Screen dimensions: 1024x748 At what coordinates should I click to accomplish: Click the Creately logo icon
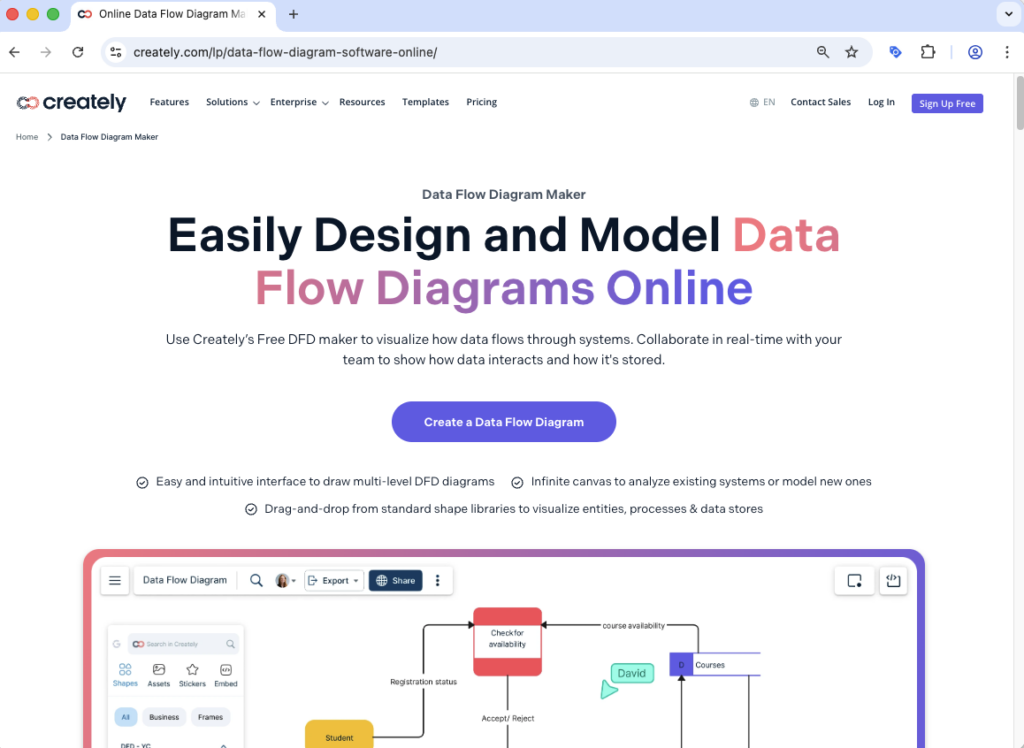pos(28,102)
